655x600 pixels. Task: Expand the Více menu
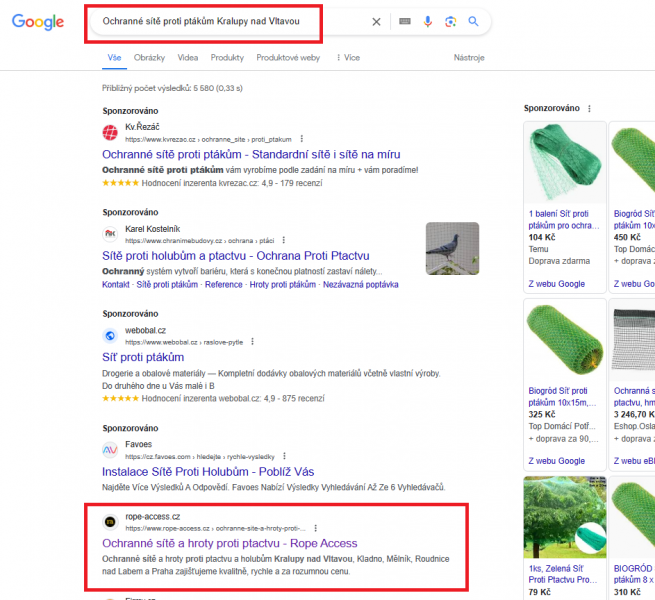348,58
